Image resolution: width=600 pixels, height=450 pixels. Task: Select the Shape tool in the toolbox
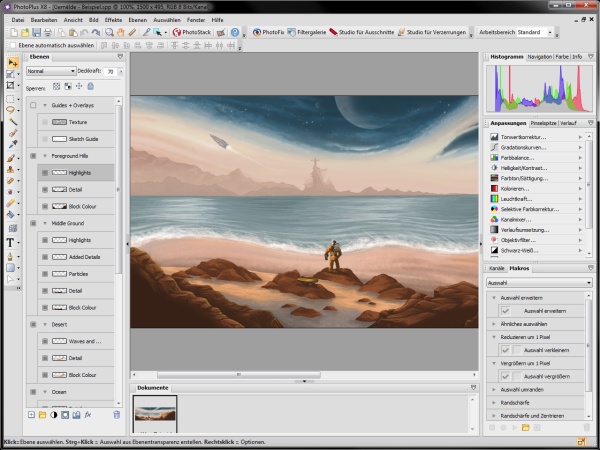tap(10, 268)
